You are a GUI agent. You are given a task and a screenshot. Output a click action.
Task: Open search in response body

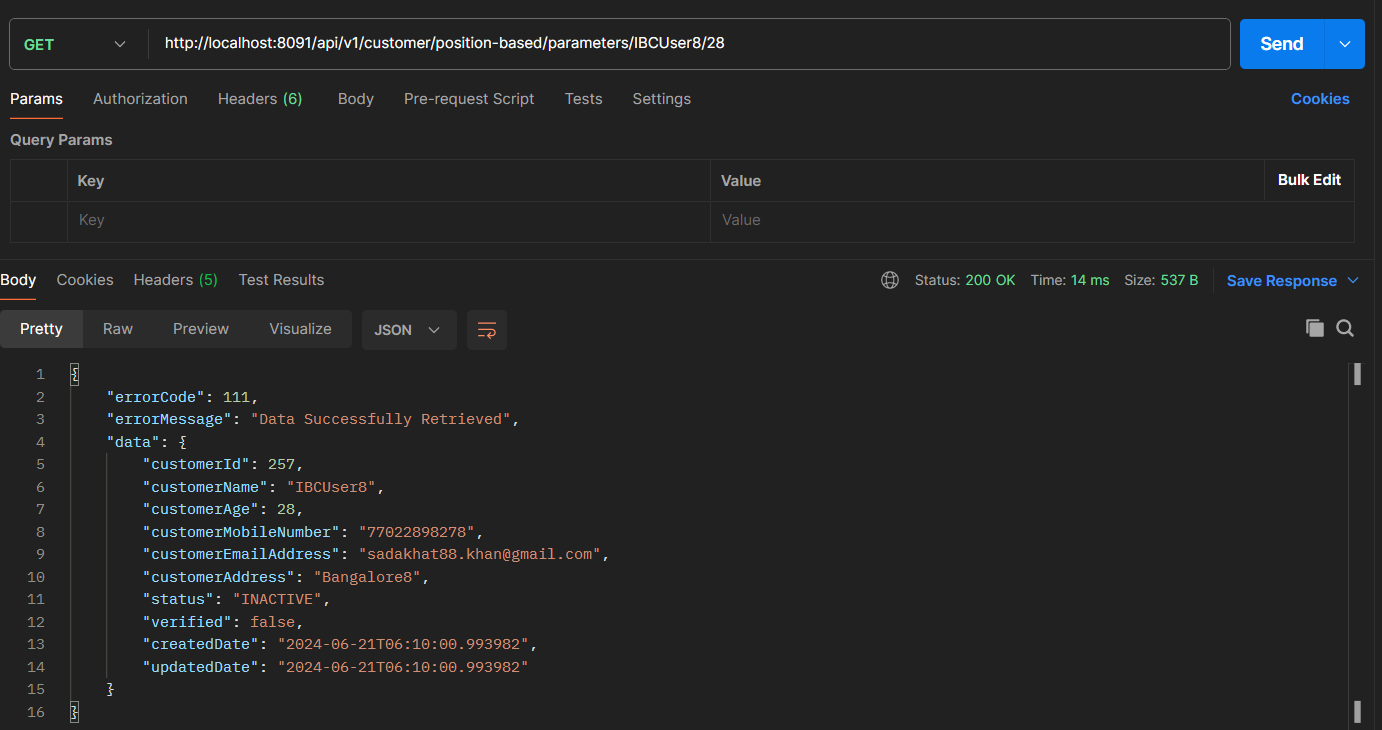[1345, 328]
